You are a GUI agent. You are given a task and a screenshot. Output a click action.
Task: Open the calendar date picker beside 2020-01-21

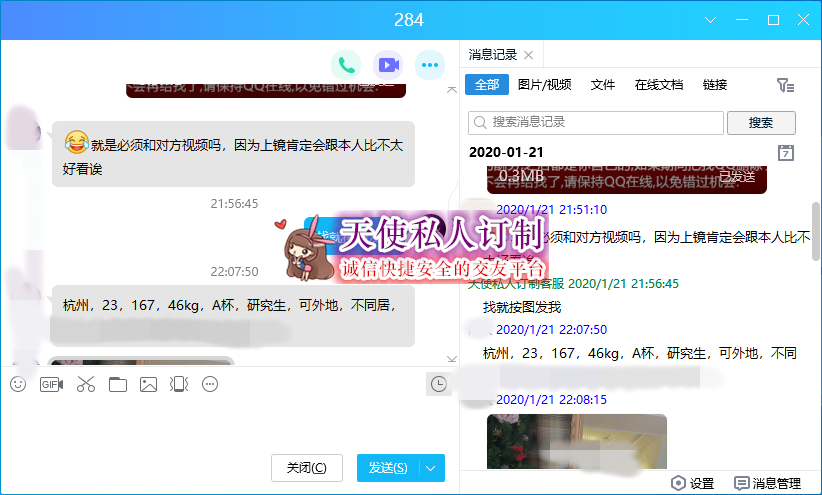(x=786, y=153)
